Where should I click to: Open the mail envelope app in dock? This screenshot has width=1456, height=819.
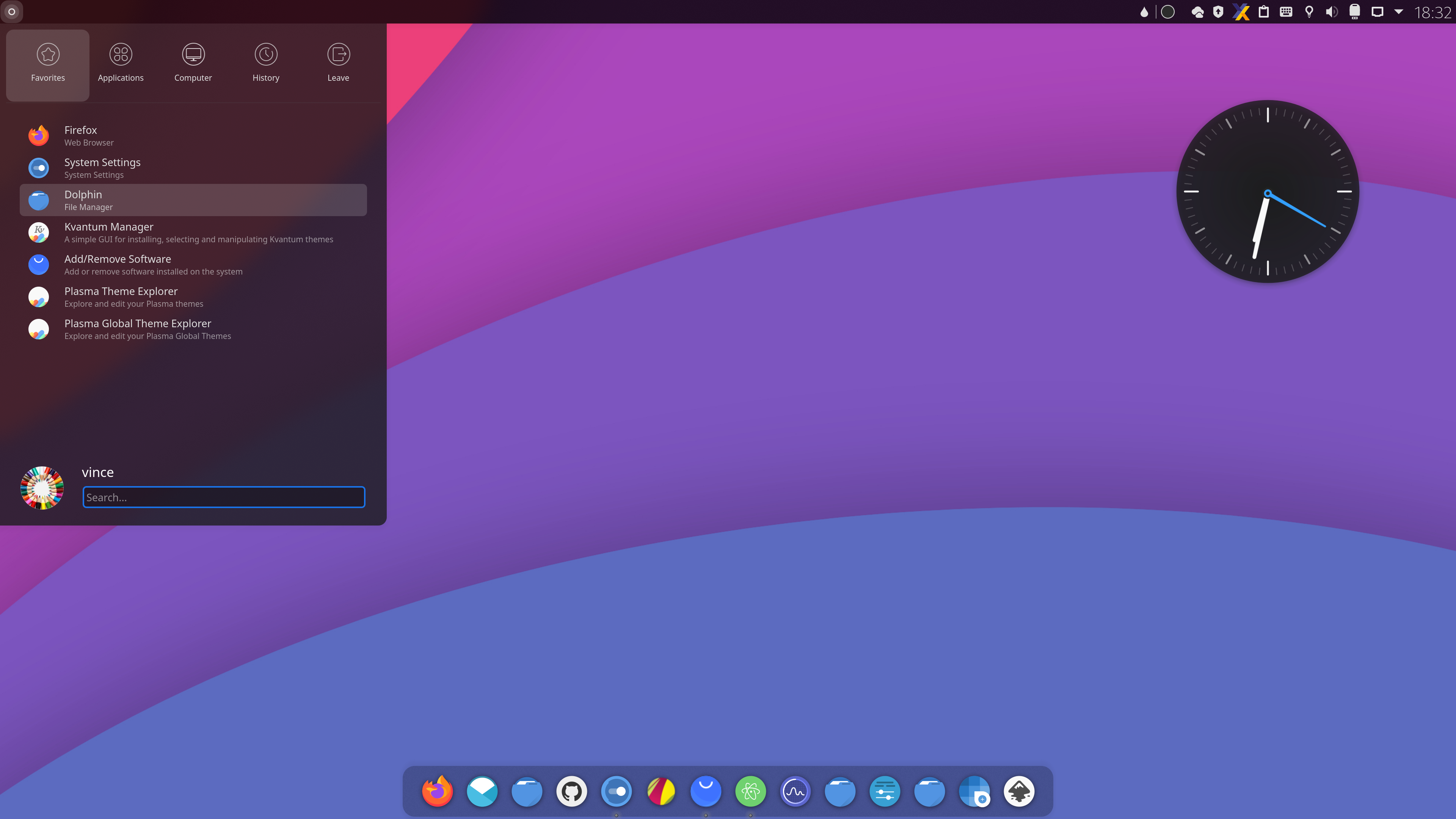pyautogui.click(x=482, y=791)
